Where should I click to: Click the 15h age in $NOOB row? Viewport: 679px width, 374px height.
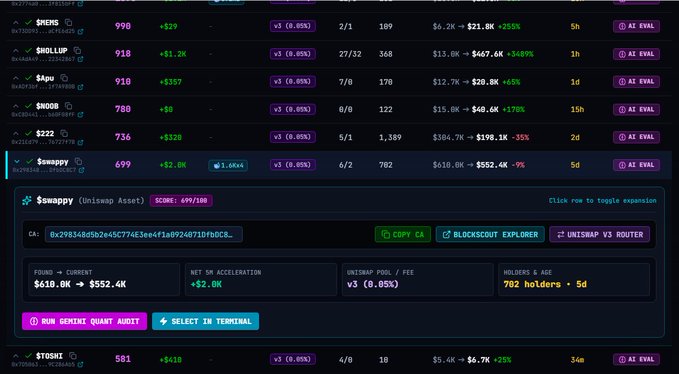(577, 110)
